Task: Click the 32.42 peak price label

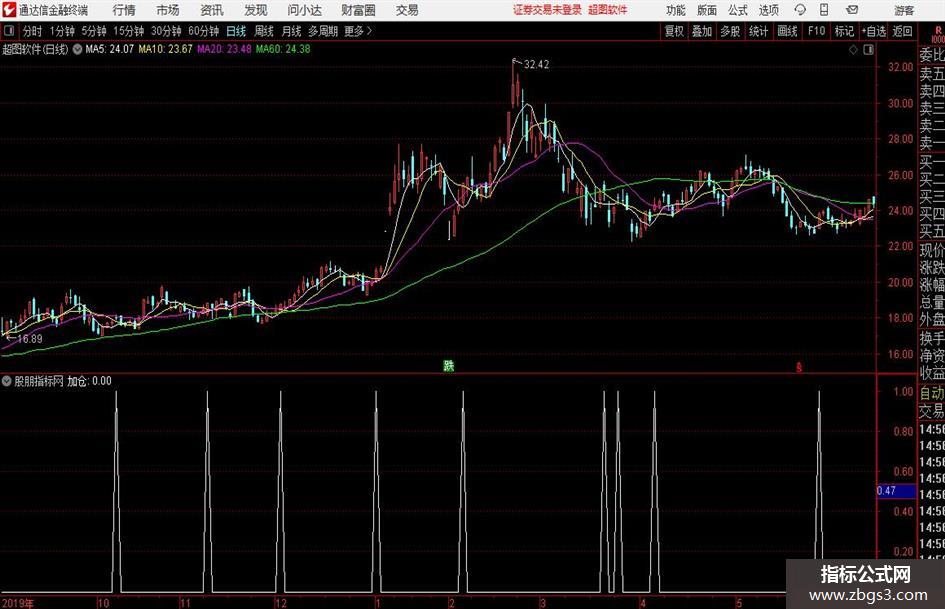Action: (x=536, y=65)
